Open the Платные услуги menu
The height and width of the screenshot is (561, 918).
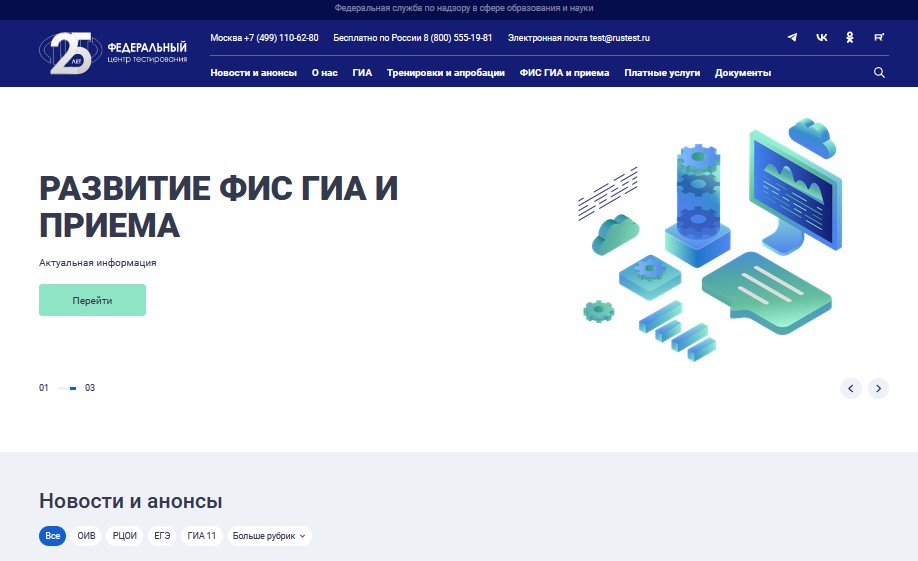click(x=662, y=73)
